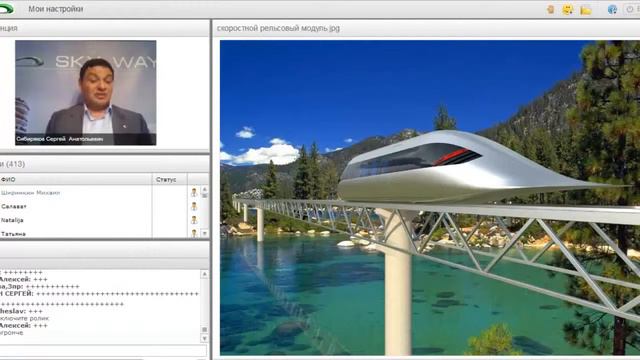Image resolution: width=640 pixels, height=360 pixels.
Task: Open the smiley emoticon menu
Action: (x=567, y=9)
